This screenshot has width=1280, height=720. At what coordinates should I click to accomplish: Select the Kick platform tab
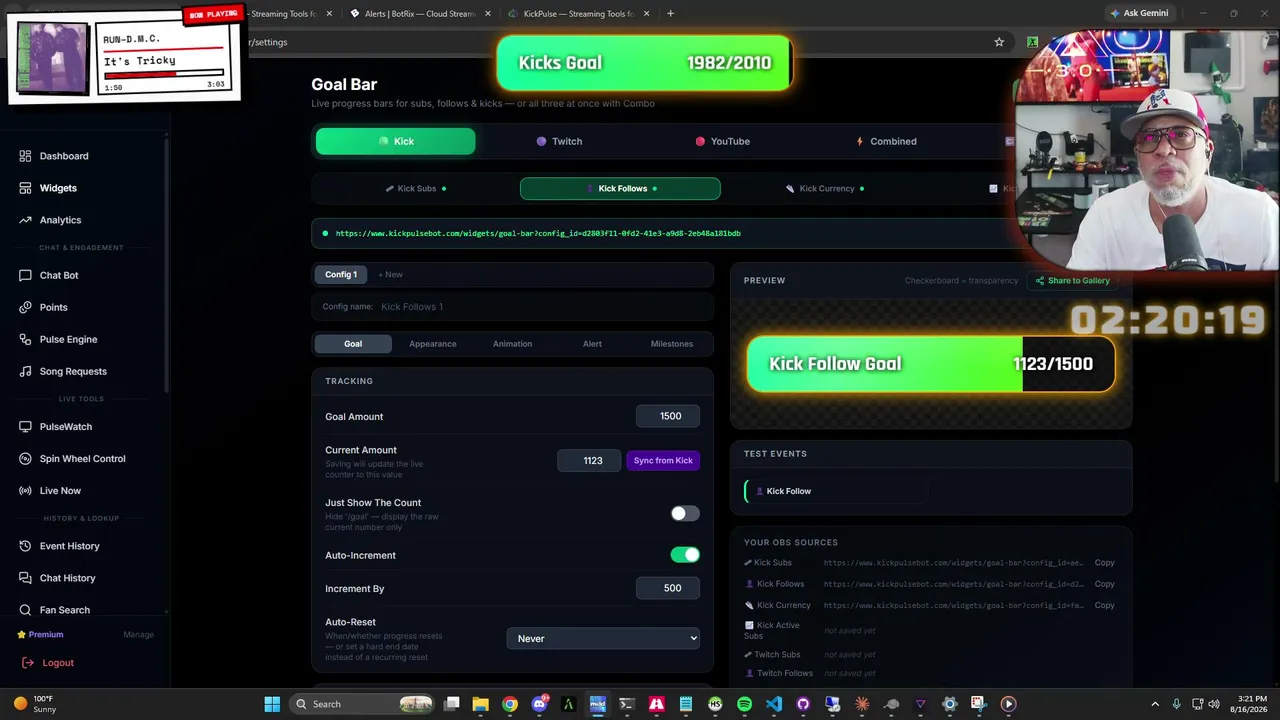(x=395, y=141)
